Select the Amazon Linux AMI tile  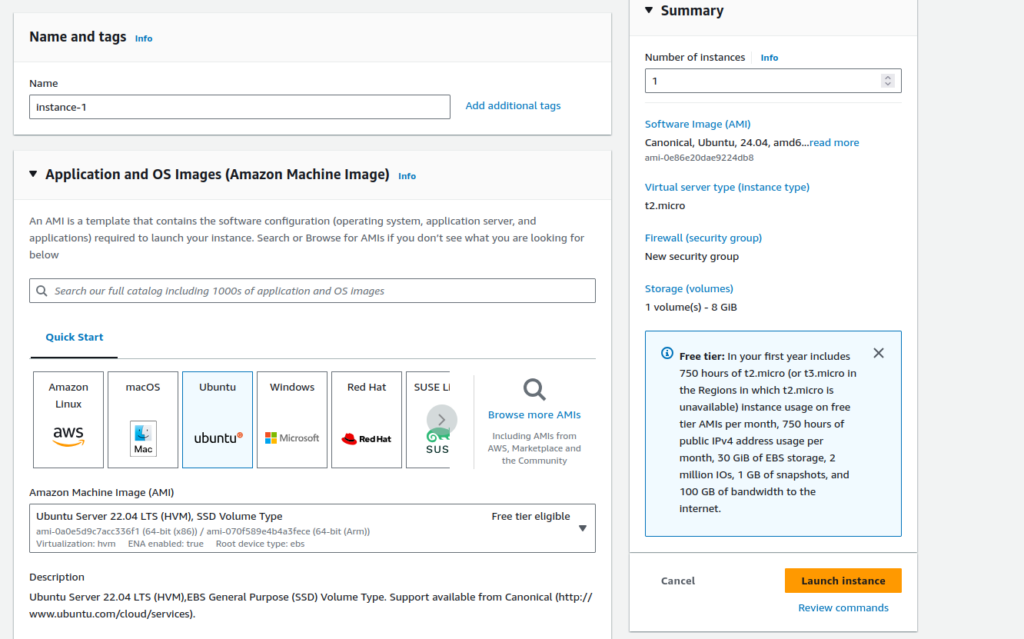tap(68, 419)
